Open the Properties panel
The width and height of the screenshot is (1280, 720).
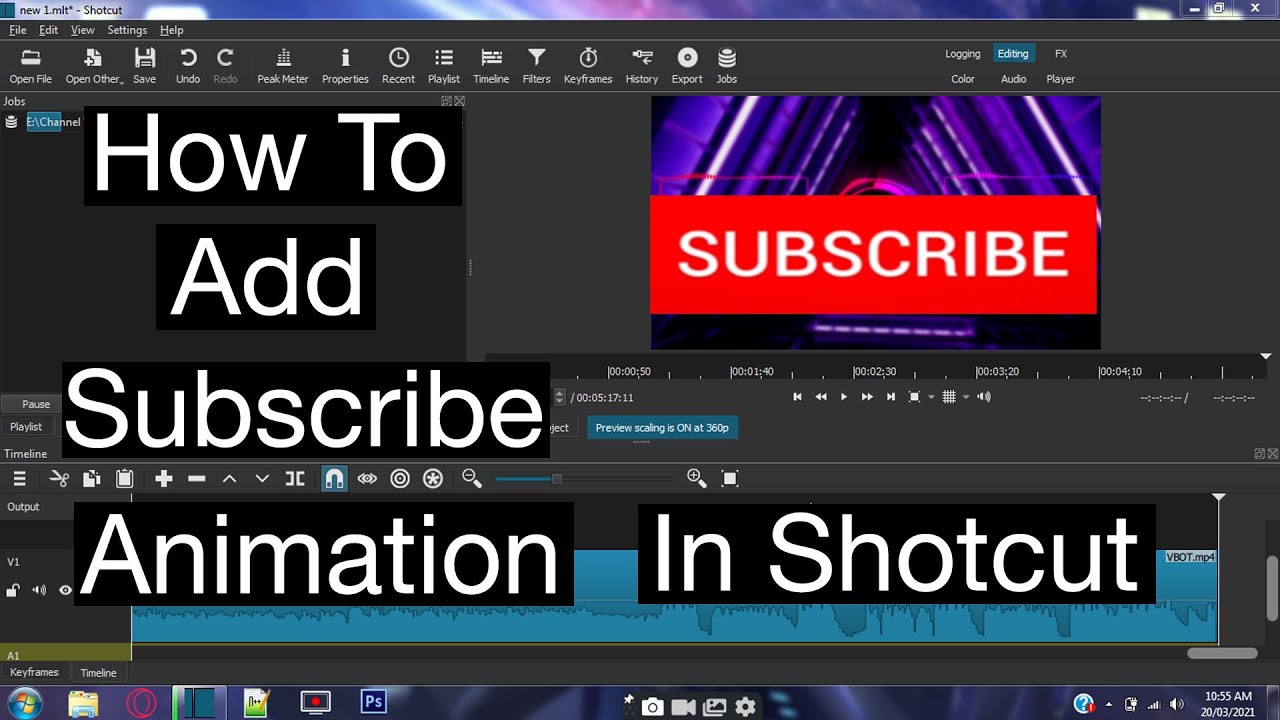click(346, 66)
